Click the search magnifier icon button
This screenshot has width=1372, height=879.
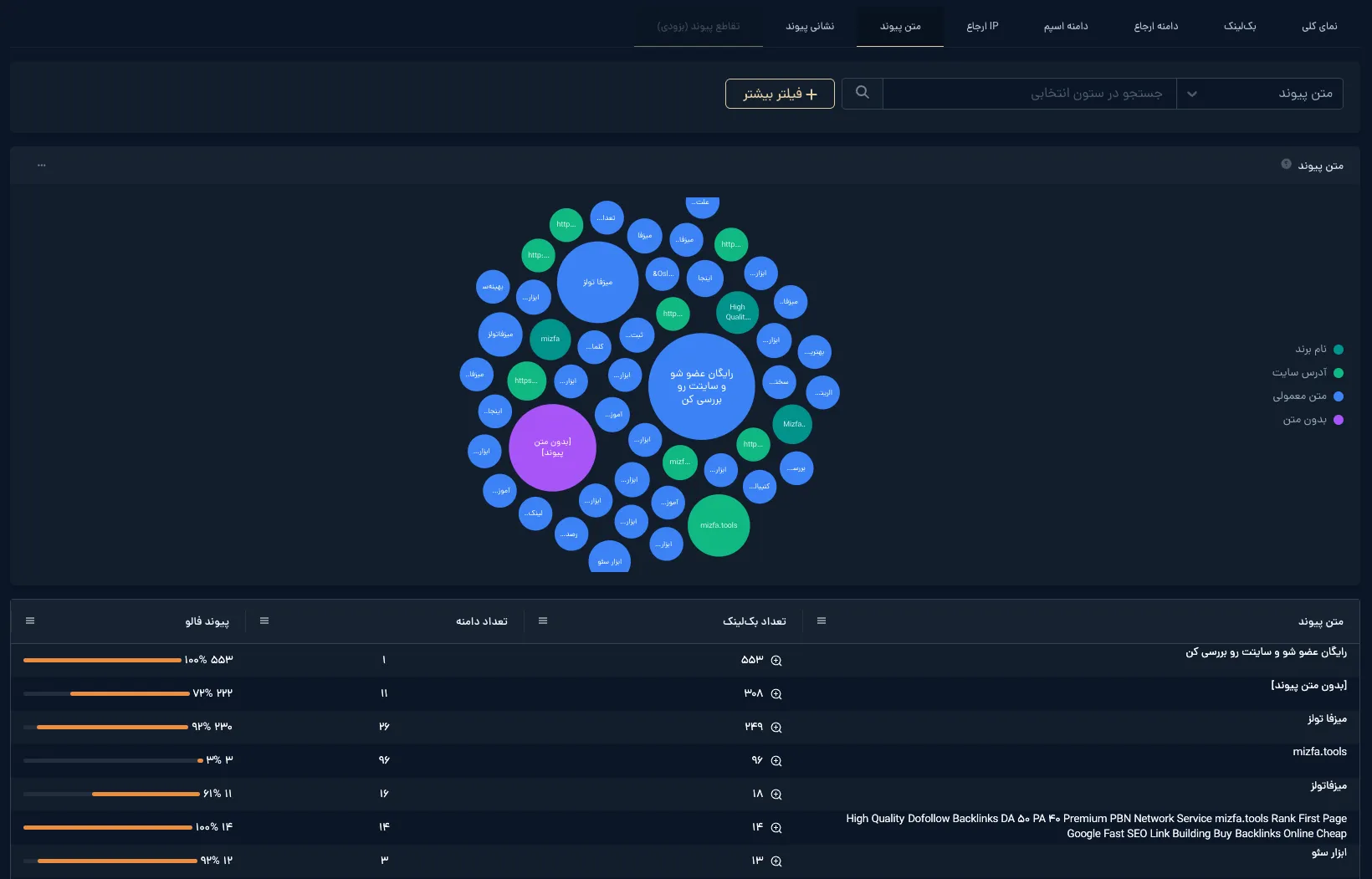862,93
